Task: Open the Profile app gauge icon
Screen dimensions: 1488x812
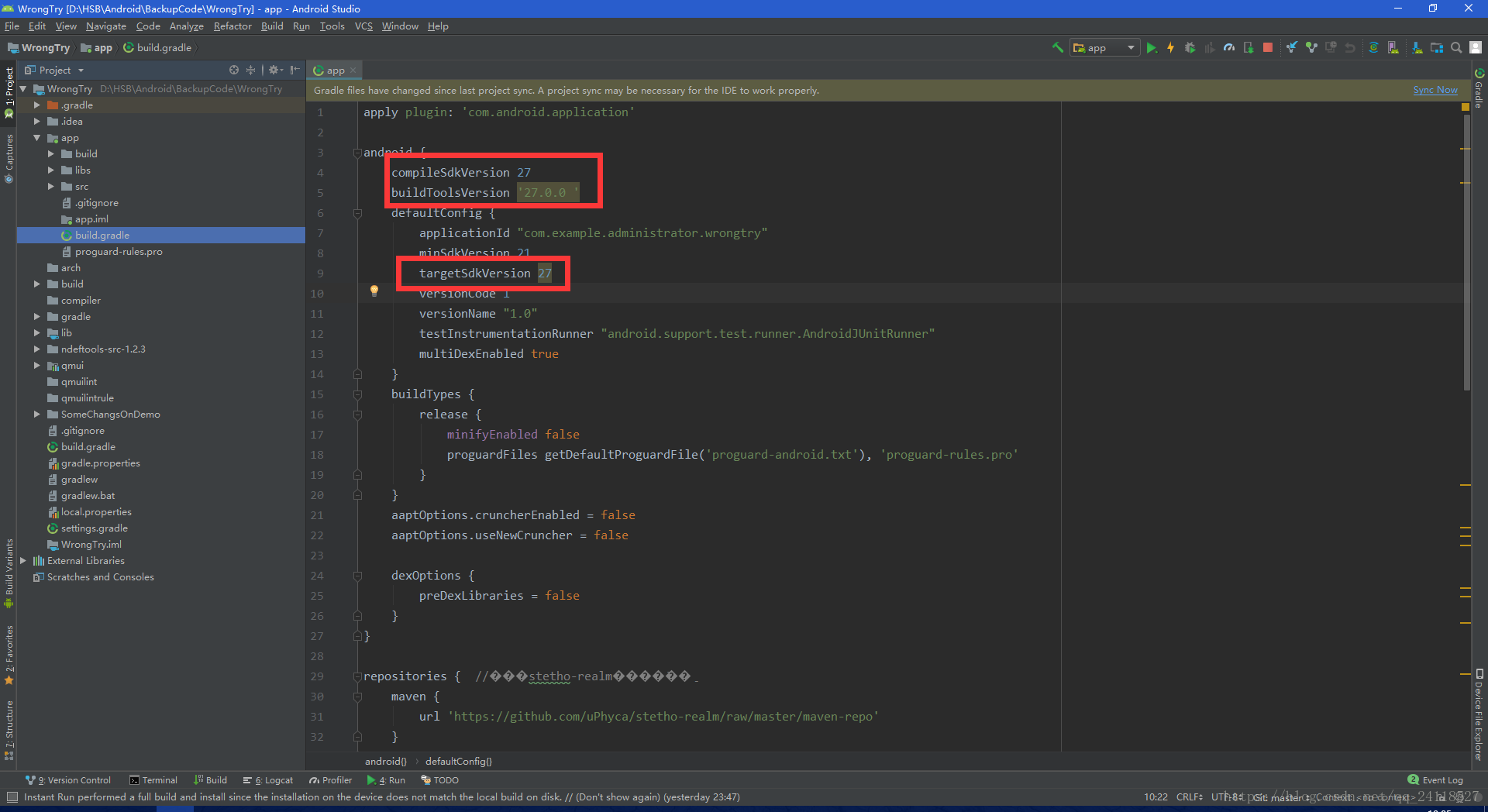Action: tap(1229, 47)
